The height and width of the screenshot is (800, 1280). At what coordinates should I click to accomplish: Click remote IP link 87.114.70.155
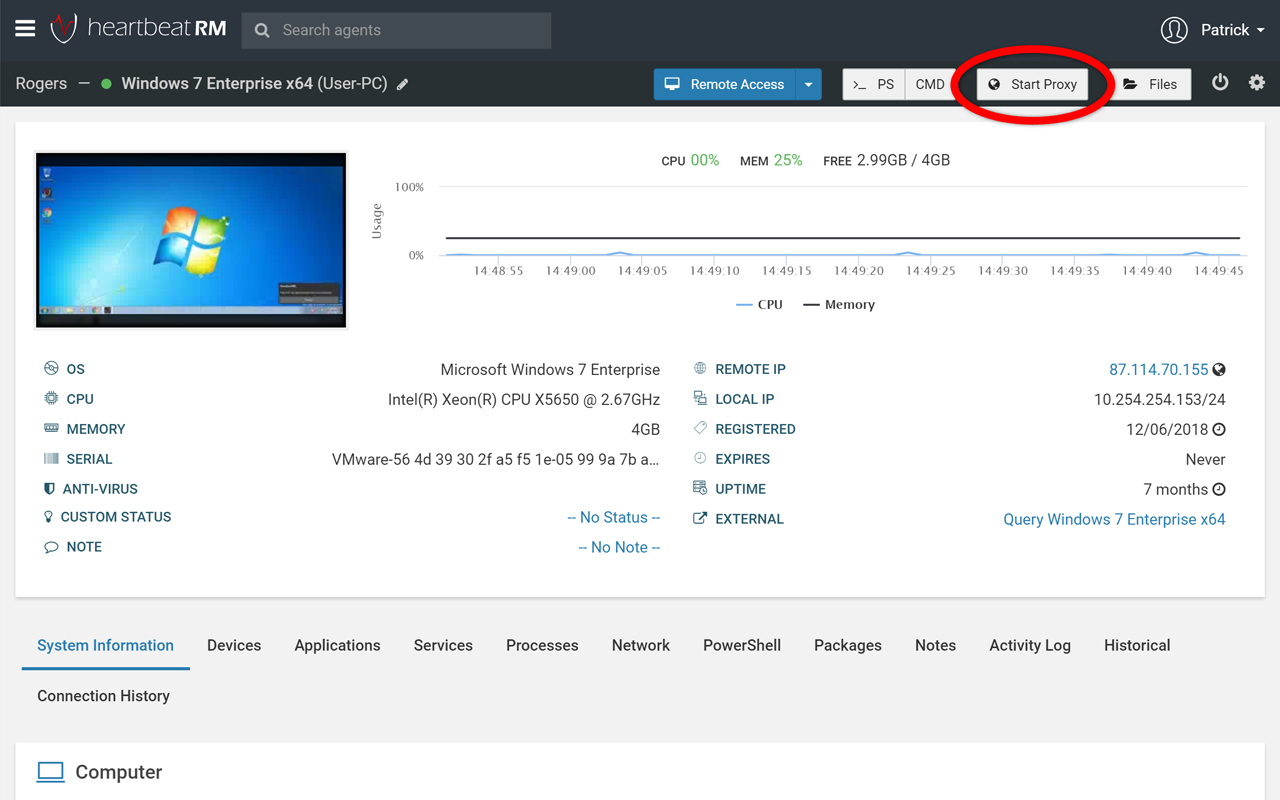coord(1159,370)
